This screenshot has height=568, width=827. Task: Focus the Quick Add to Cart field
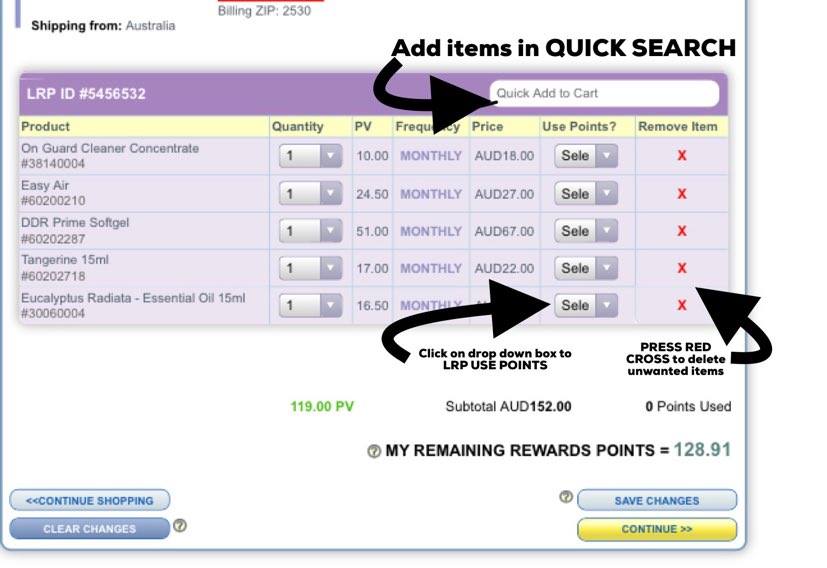tap(604, 93)
